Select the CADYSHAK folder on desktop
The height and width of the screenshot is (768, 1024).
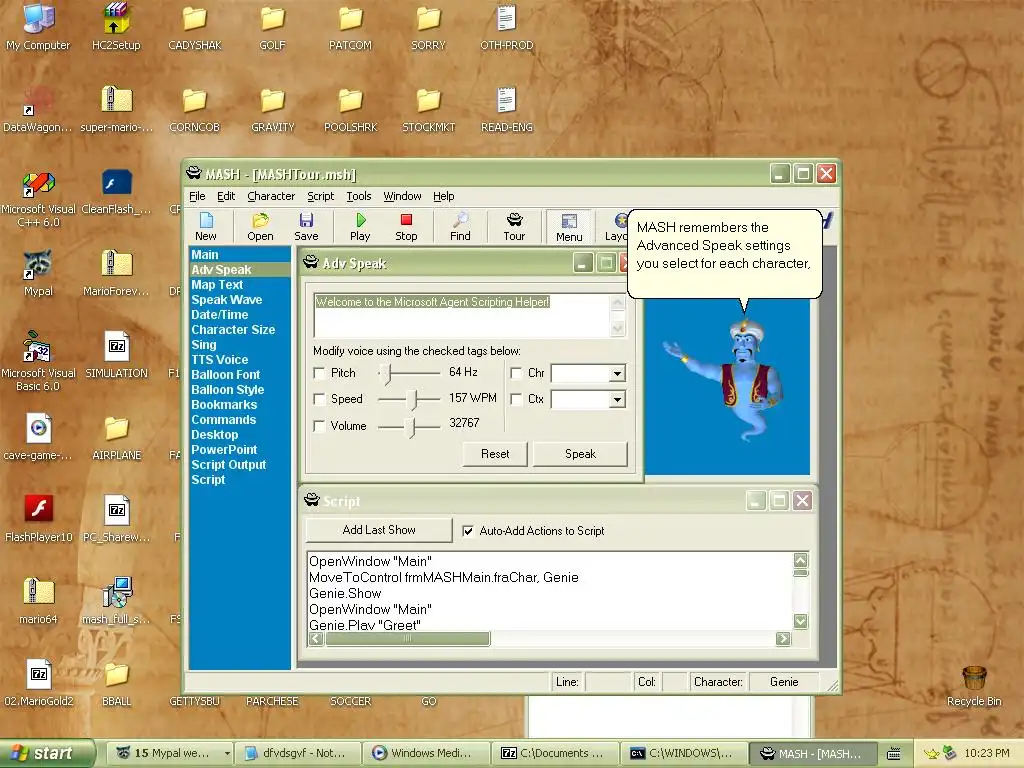pyautogui.click(x=195, y=26)
